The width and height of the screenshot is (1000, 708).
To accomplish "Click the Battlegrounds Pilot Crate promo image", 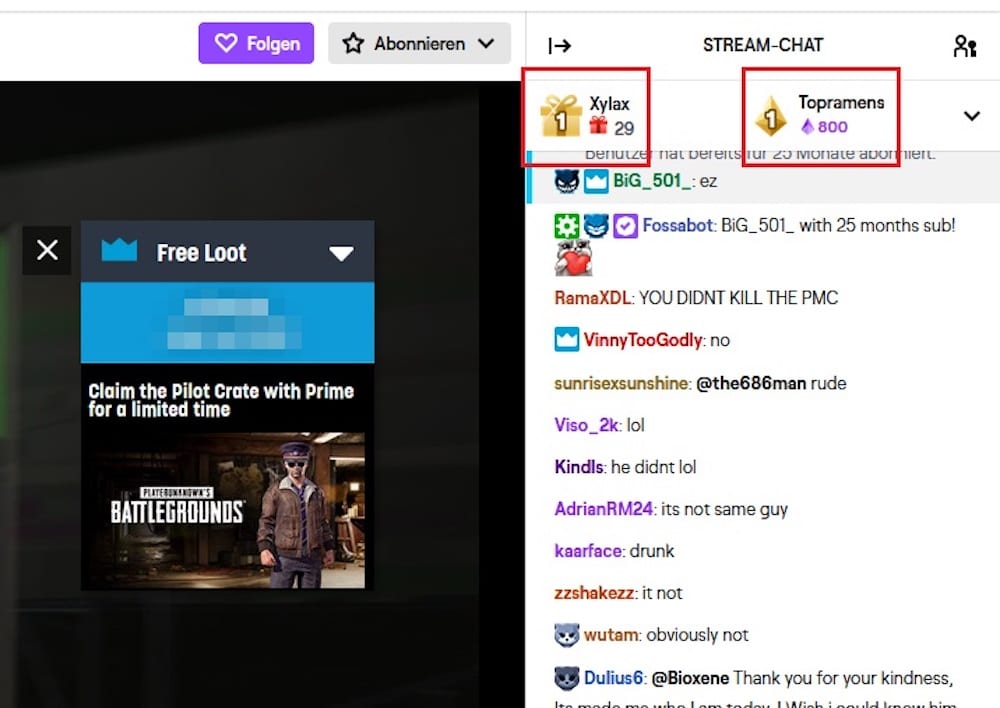I will pyautogui.click(x=227, y=510).
